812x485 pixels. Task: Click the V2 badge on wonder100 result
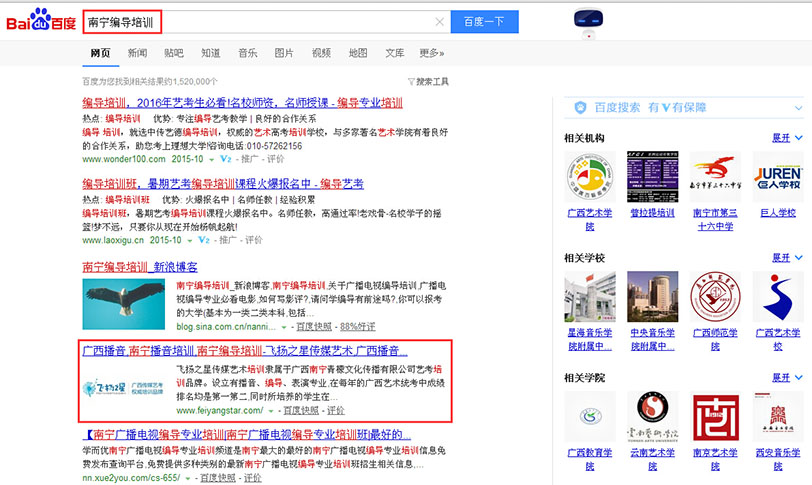(226, 159)
